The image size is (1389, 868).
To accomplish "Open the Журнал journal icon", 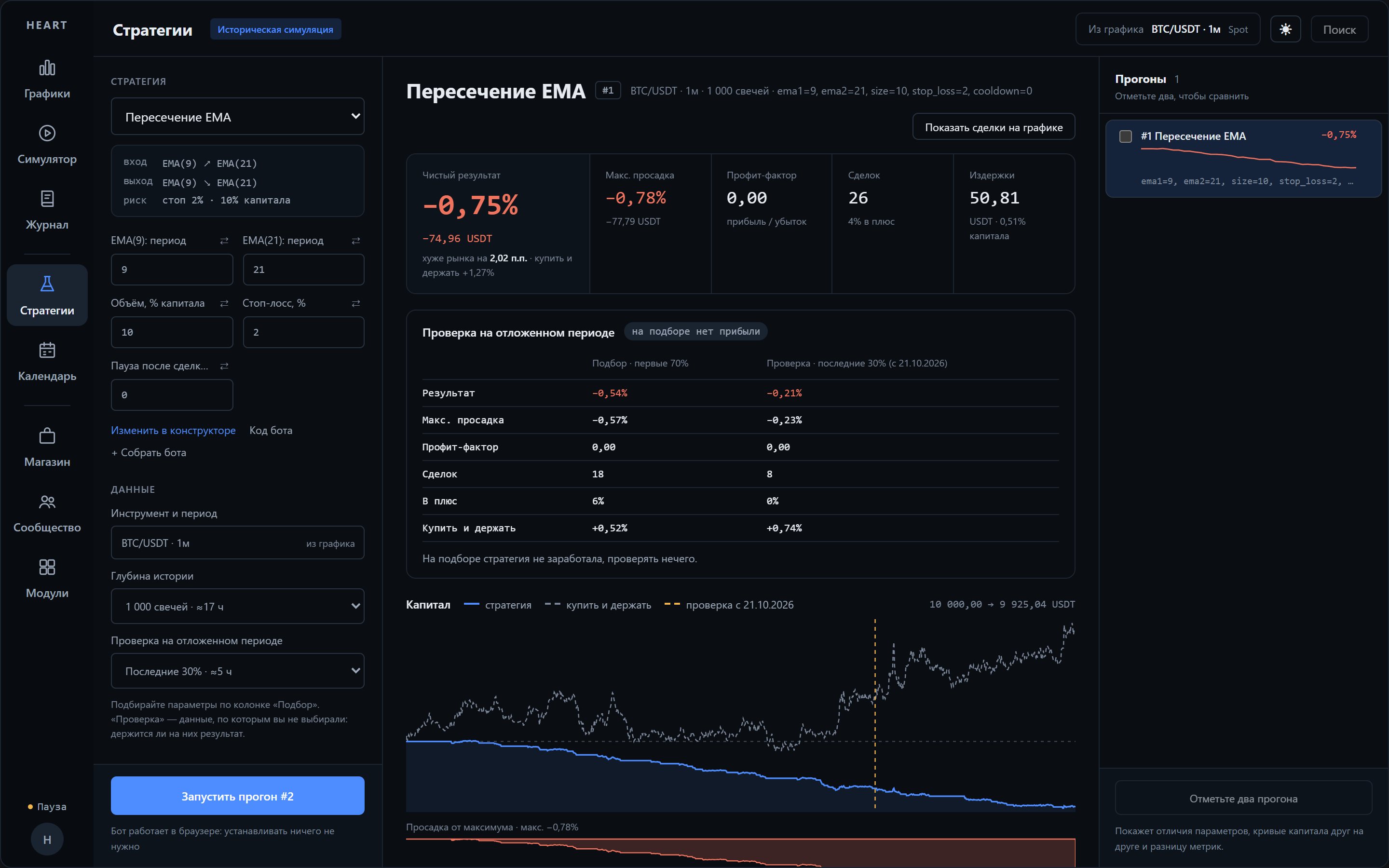I will [47, 199].
